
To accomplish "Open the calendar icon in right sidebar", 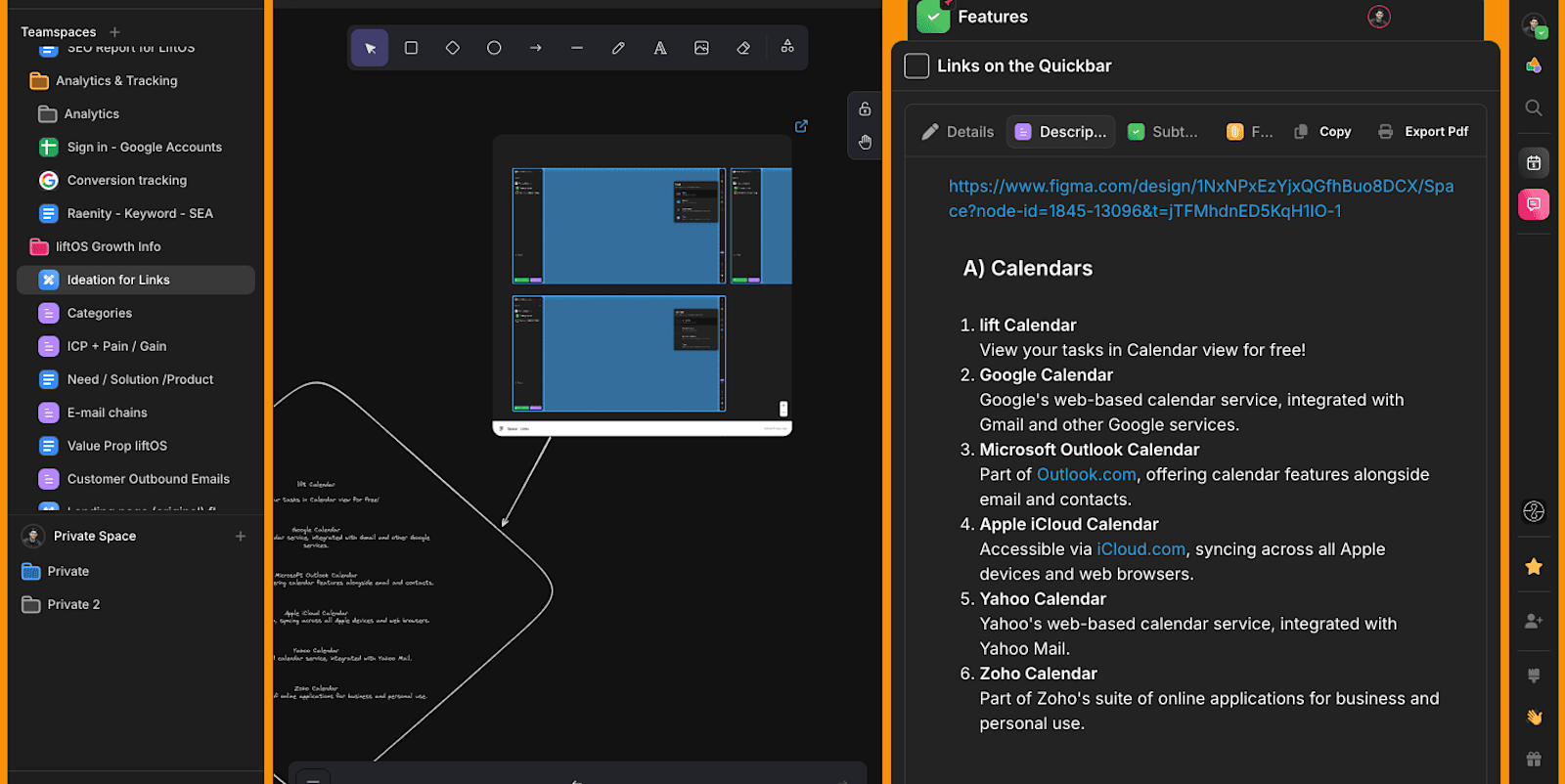I will pyautogui.click(x=1534, y=162).
